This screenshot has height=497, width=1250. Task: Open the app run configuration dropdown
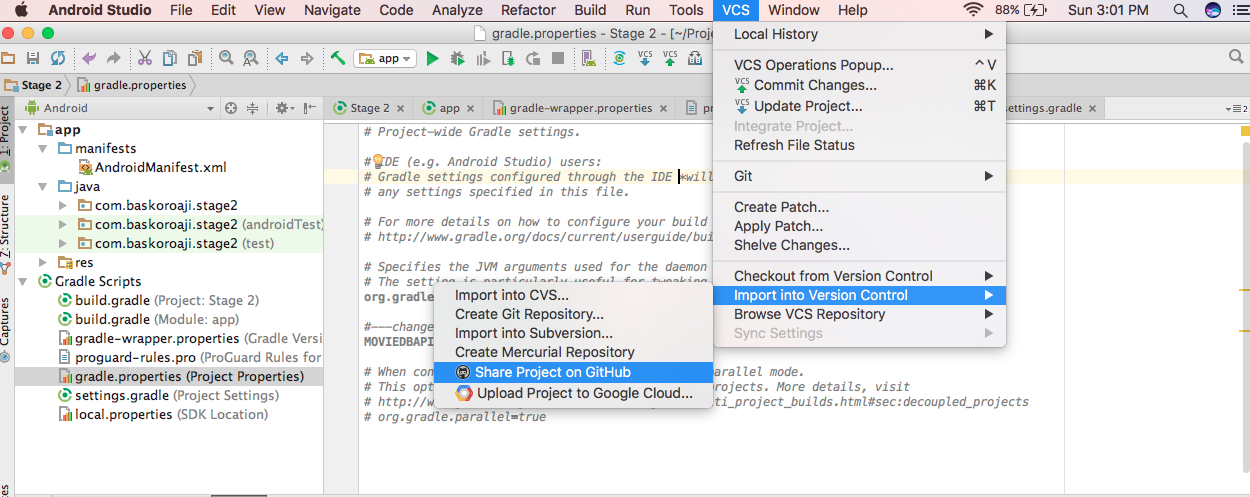[x=384, y=59]
